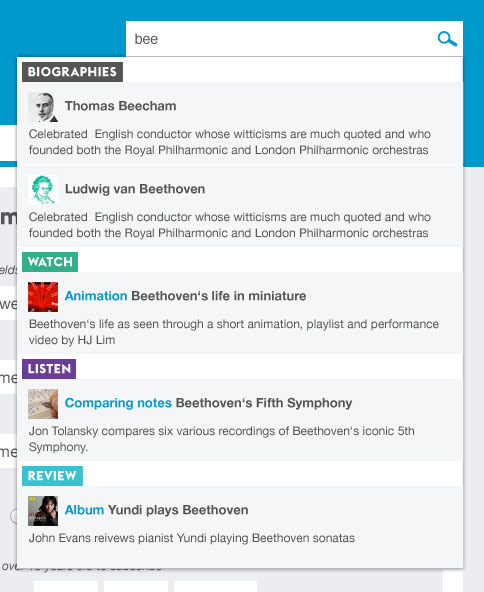The width and height of the screenshot is (484, 592).
Task: Open Thomas Beecham portrait thumbnail
Action: click(x=43, y=107)
